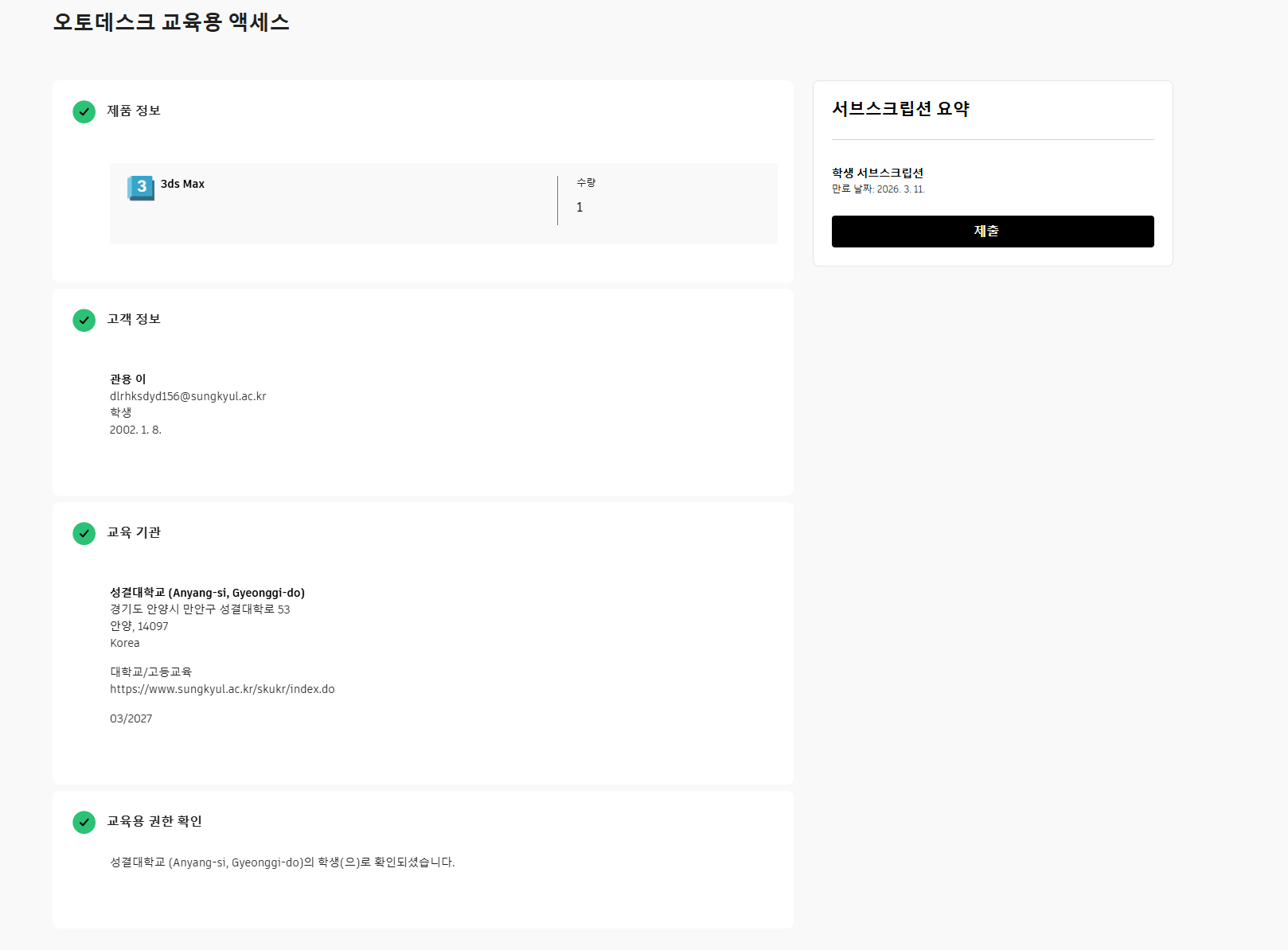Select the 제품 정보 section heading
This screenshot has height=950, width=1288.
pyautogui.click(x=134, y=111)
